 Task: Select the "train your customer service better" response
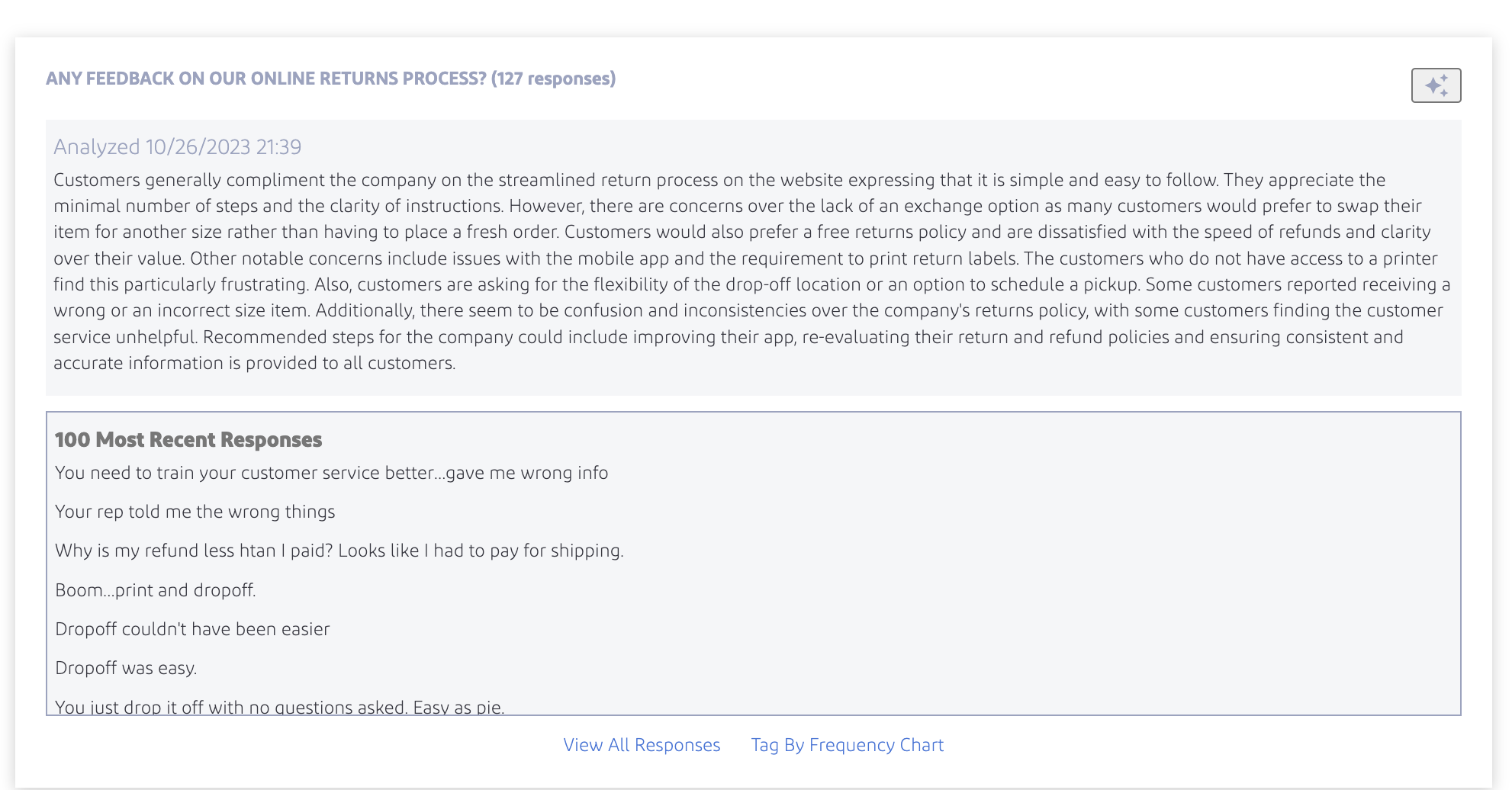coord(331,473)
